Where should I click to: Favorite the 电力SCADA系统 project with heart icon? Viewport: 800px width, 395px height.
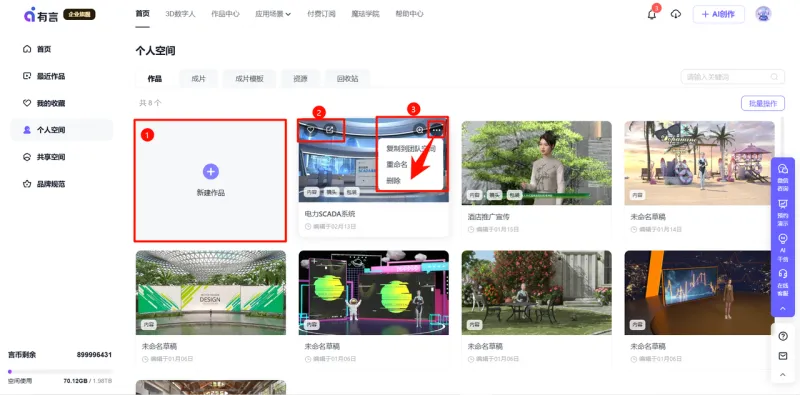310,130
